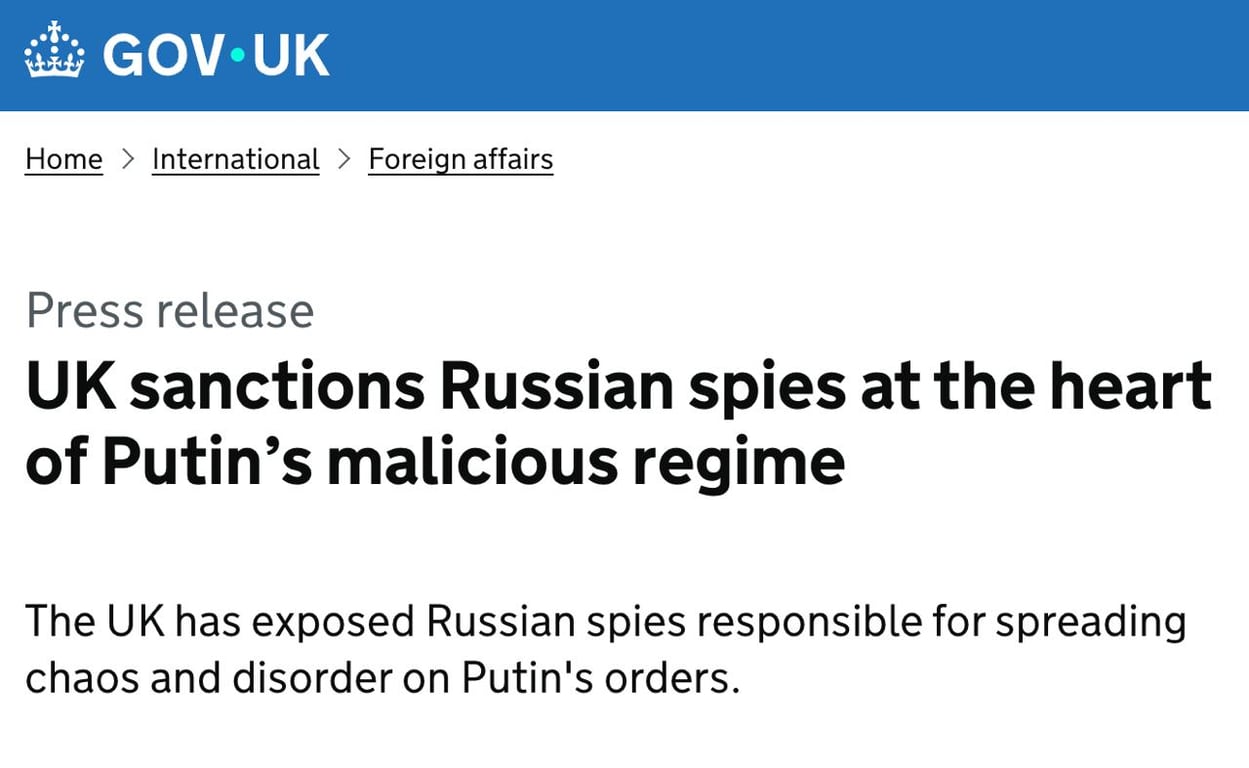The width and height of the screenshot is (1249, 768).
Task: Go to the Home breadcrumb link
Action: [64, 160]
